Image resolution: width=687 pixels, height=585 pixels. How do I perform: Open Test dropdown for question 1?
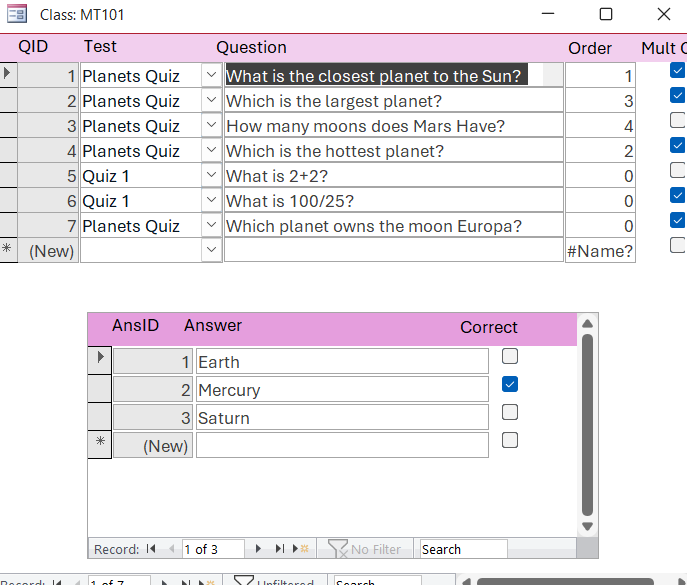pyautogui.click(x=211, y=76)
